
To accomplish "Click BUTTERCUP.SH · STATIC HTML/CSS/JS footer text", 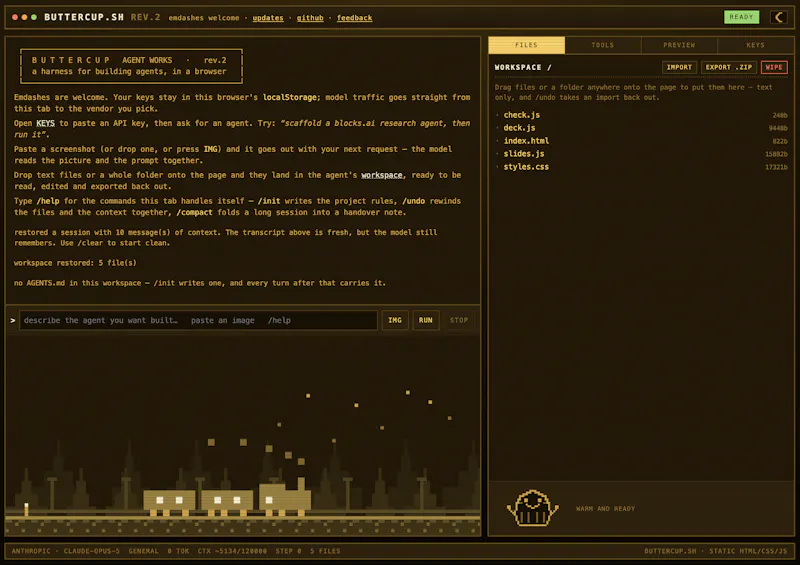I will tap(716, 551).
